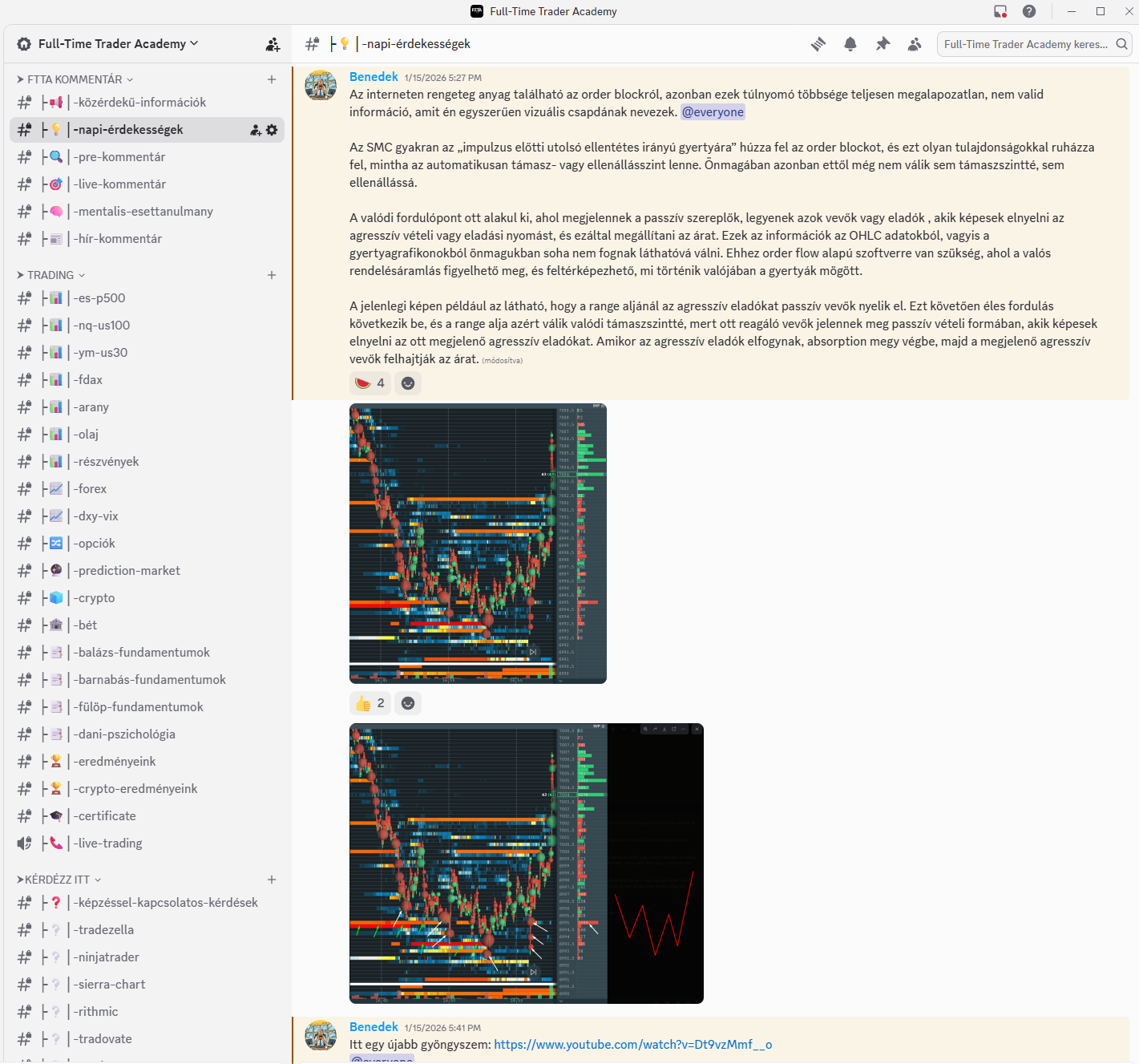Collapse the KÉRDÉZZ ITT category
This screenshot has height=1064, width=1139.
[x=58, y=880]
